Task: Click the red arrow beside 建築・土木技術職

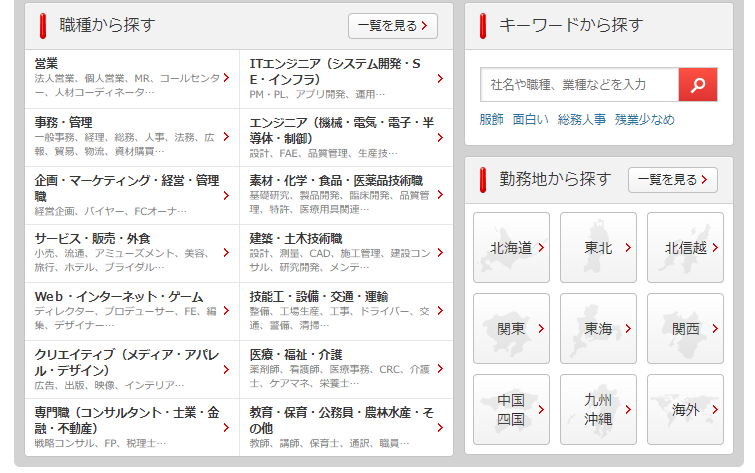Action: (440, 252)
